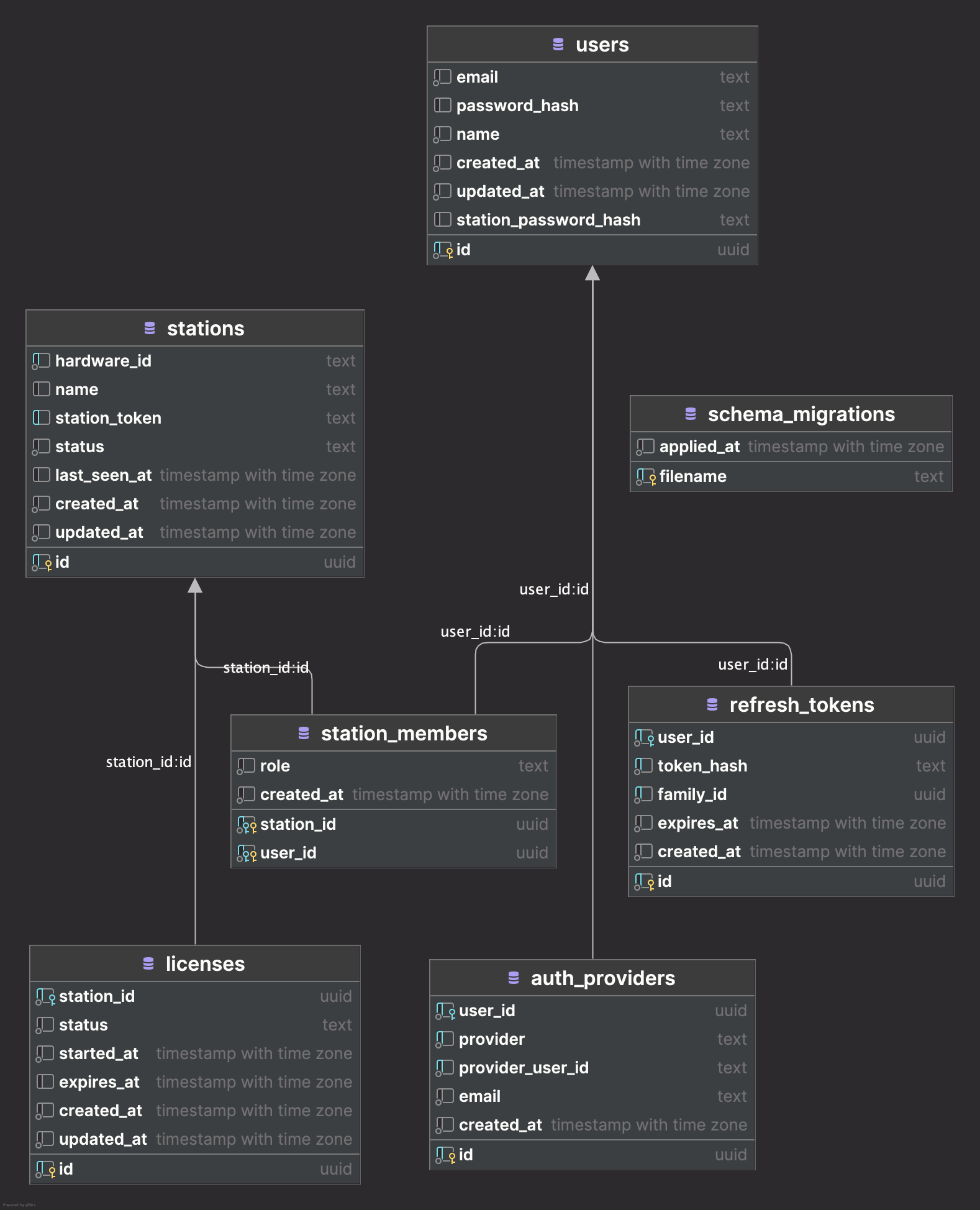Image resolution: width=980 pixels, height=1210 pixels.
Task: Click the primary key icon of auth_providers id
Action: point(446,1155)
